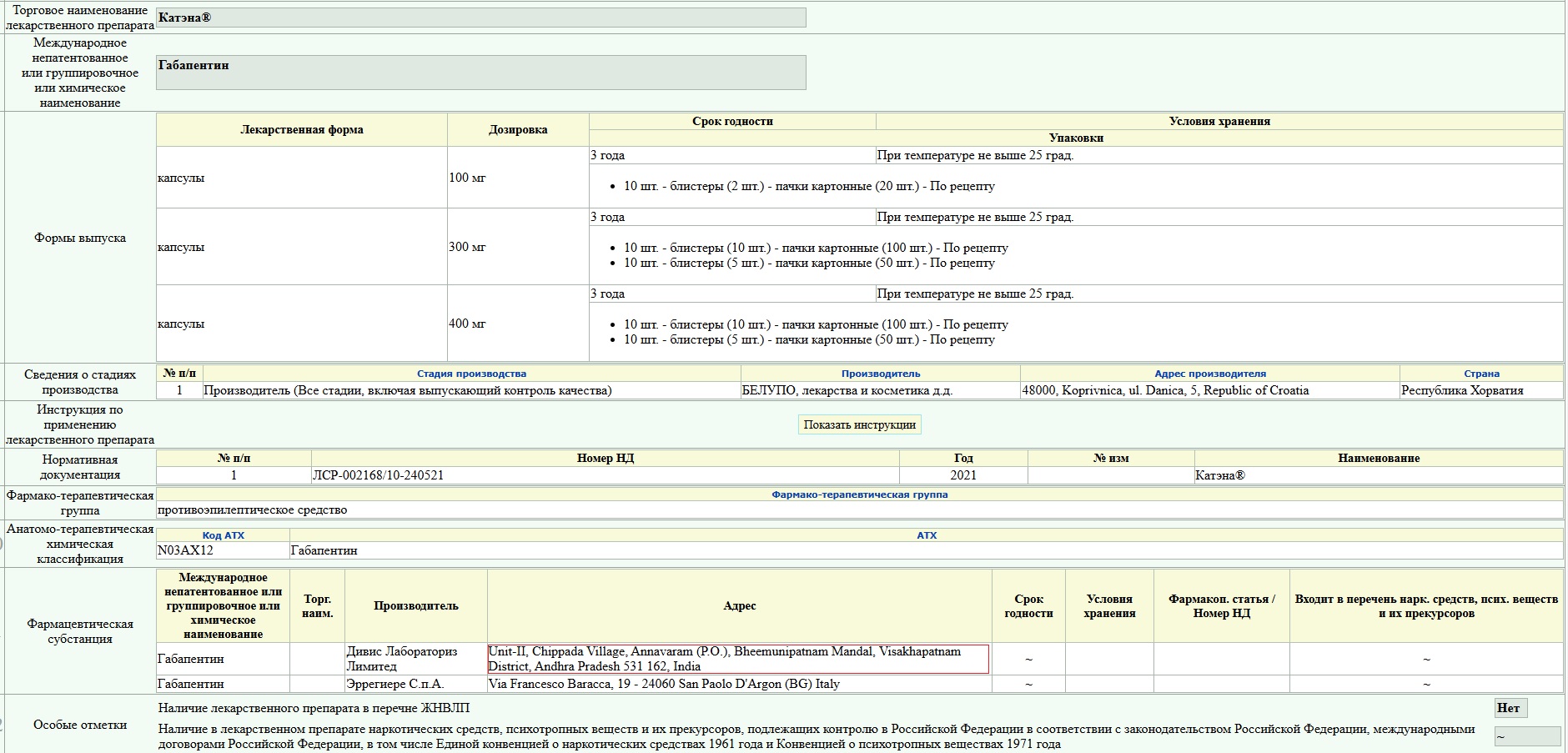Click 'Торг. наим.' column header

pos(318,606)
